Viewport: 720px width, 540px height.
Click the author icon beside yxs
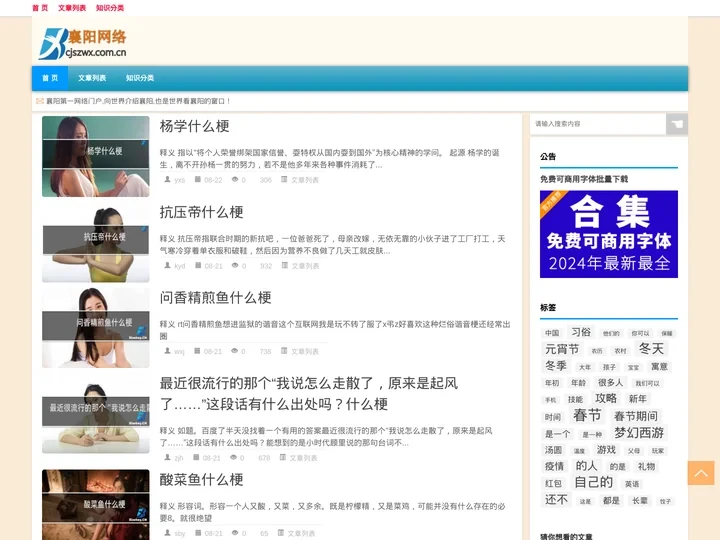click(x=168, y=180)
